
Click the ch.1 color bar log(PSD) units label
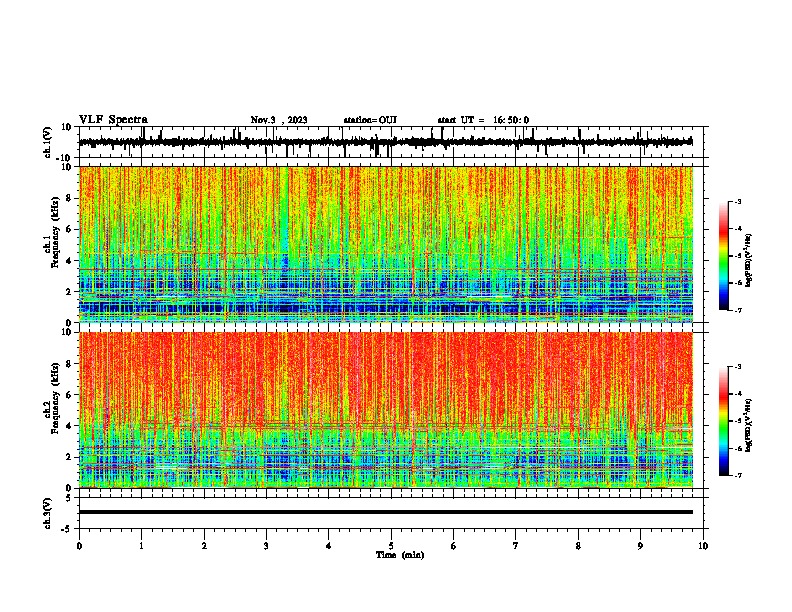coord(749,261)
